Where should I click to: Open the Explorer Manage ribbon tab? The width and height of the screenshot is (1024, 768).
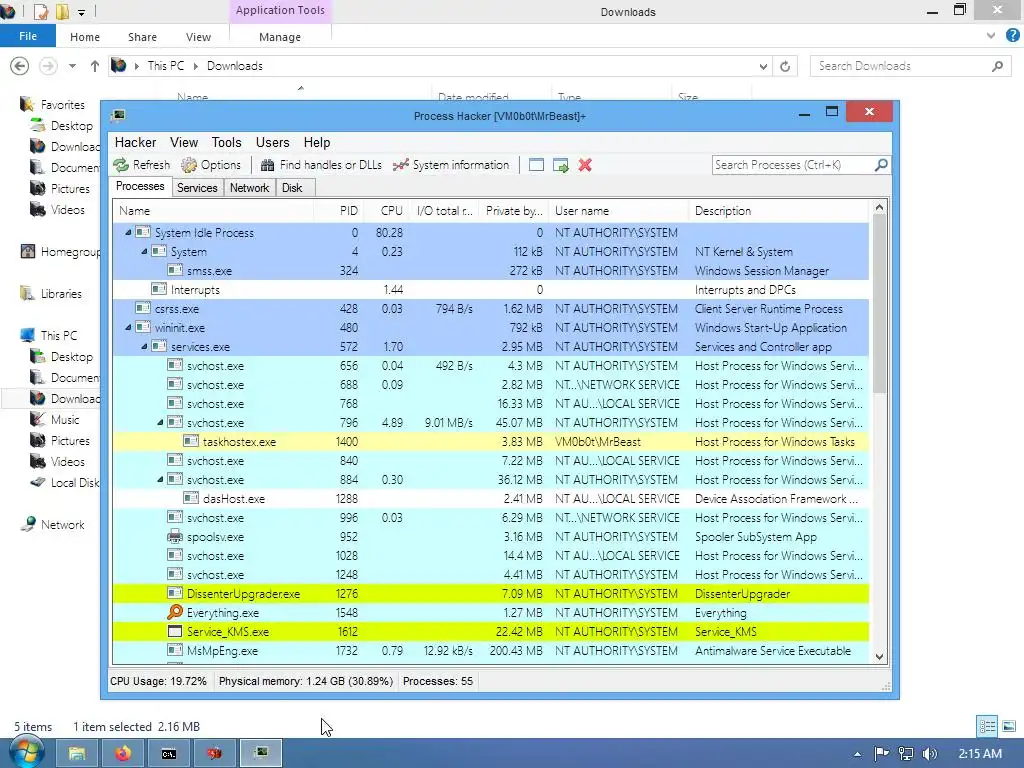coord(280,37)
